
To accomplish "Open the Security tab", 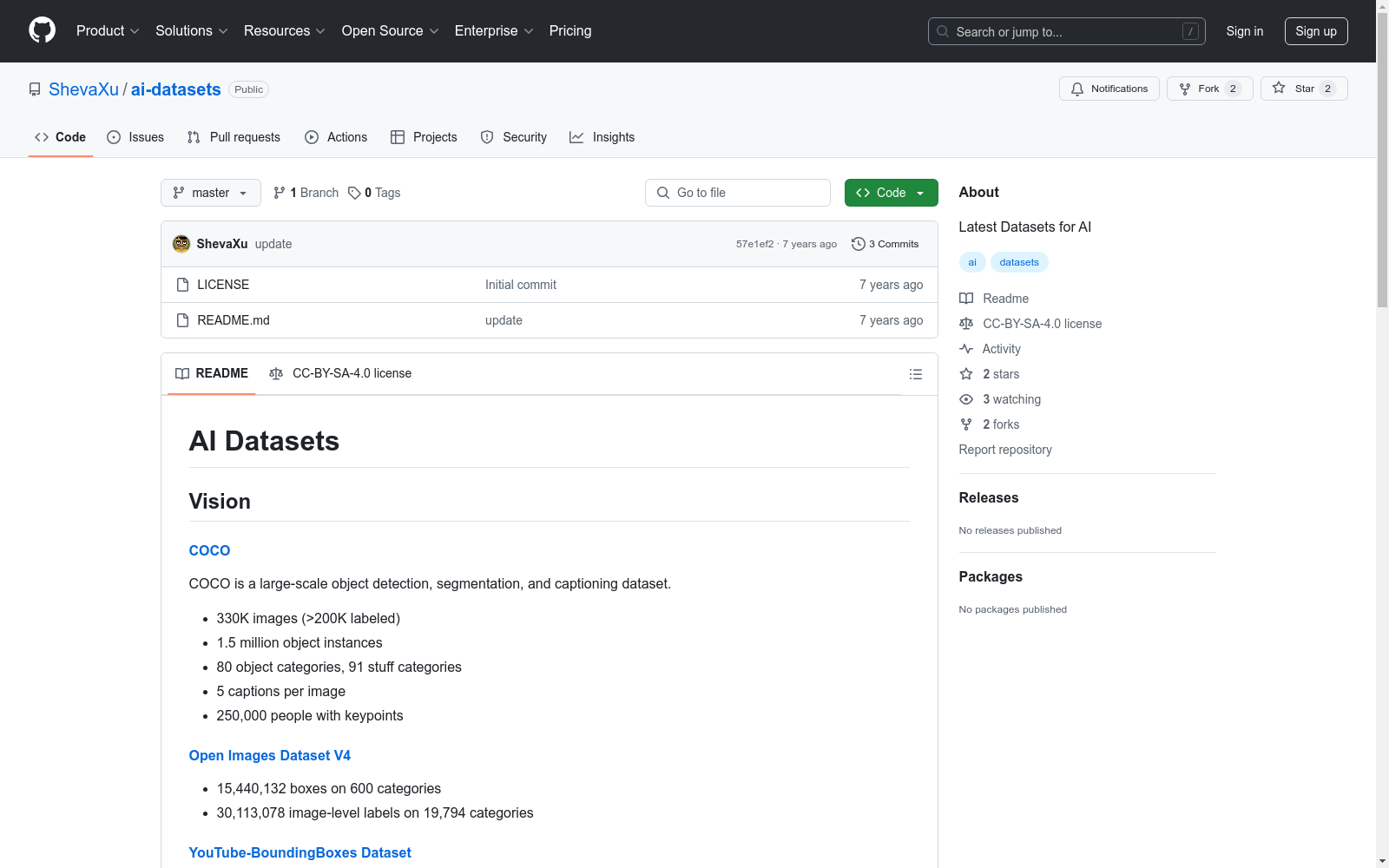I will click(x=514, y=137).
